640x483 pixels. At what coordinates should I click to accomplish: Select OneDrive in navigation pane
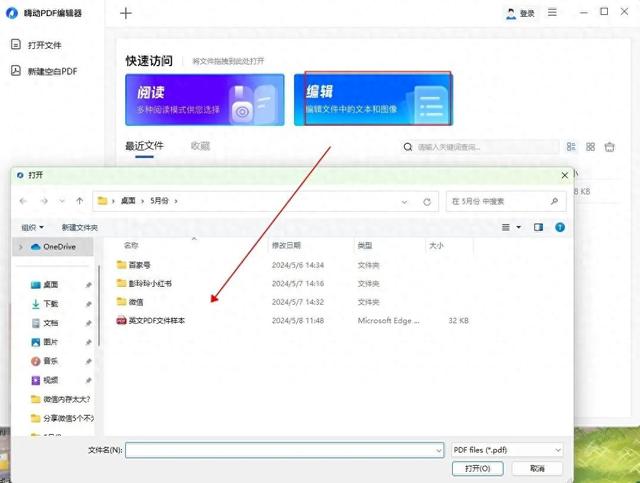pos(53,247)
